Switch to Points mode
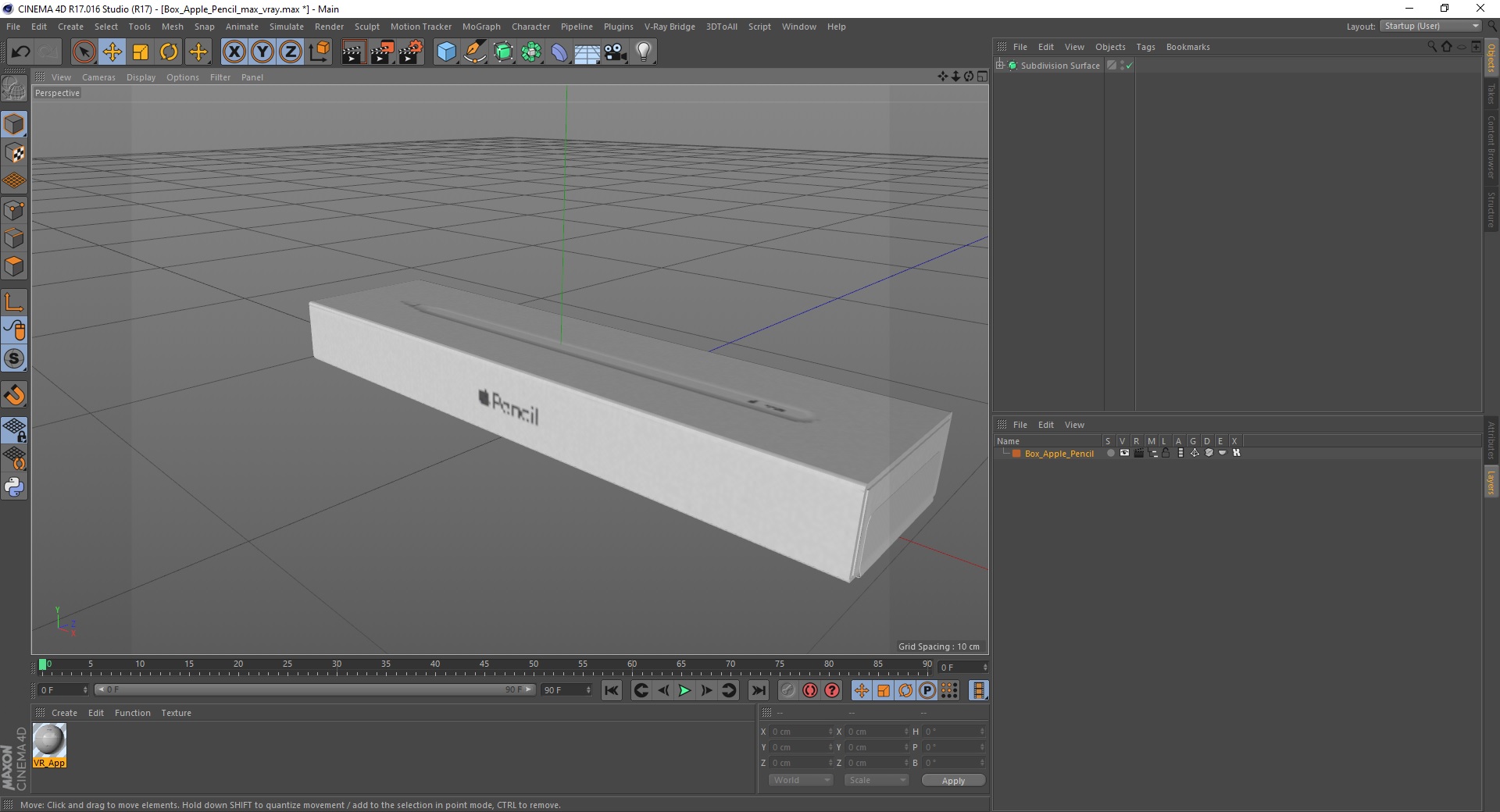Screen dimensions: 1500x812 [14, 210]
